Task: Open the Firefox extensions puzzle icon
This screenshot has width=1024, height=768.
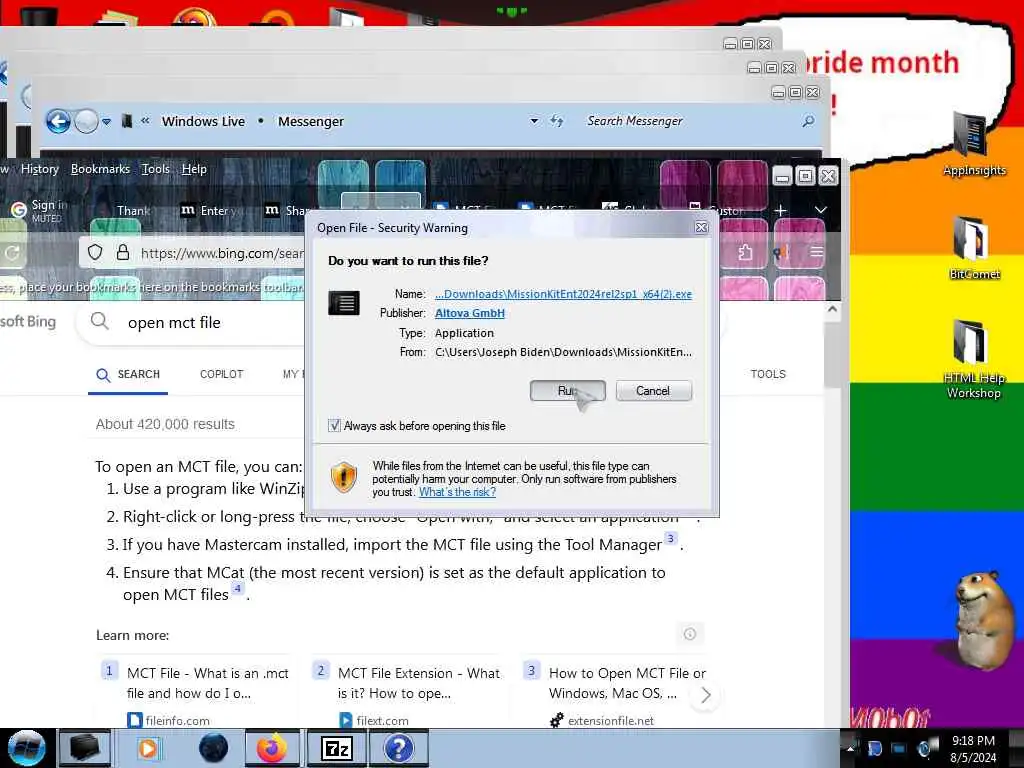Action: [745, 253]
